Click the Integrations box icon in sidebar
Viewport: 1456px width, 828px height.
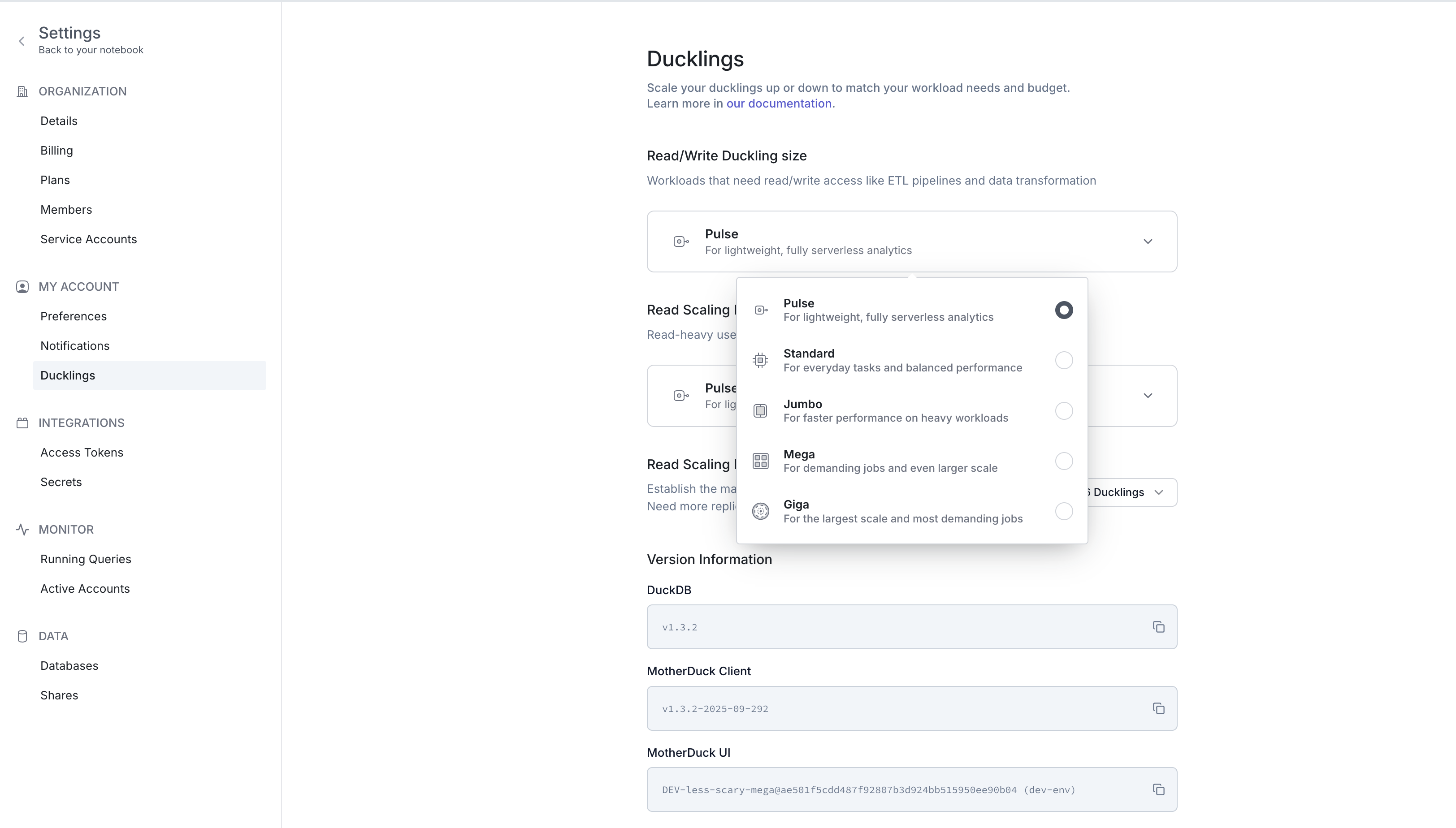[22, 423]
